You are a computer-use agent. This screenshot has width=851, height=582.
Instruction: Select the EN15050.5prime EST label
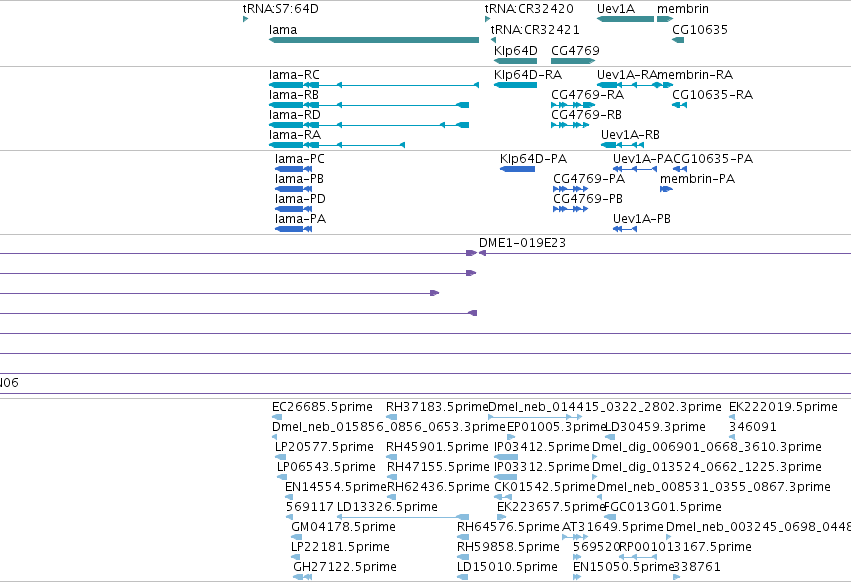(x=624, y=567)
